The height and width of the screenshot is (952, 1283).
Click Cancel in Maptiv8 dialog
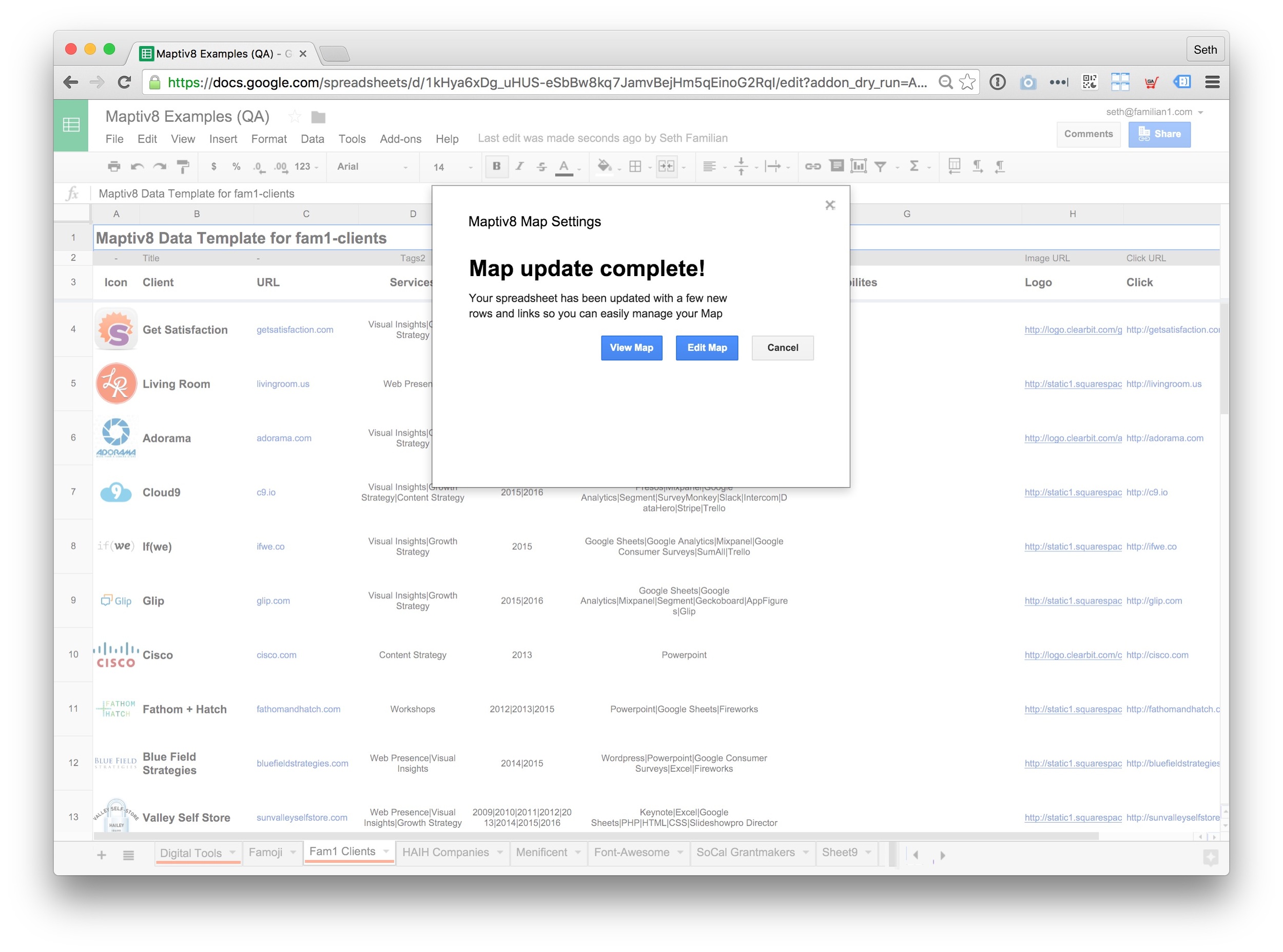point(782,347)
